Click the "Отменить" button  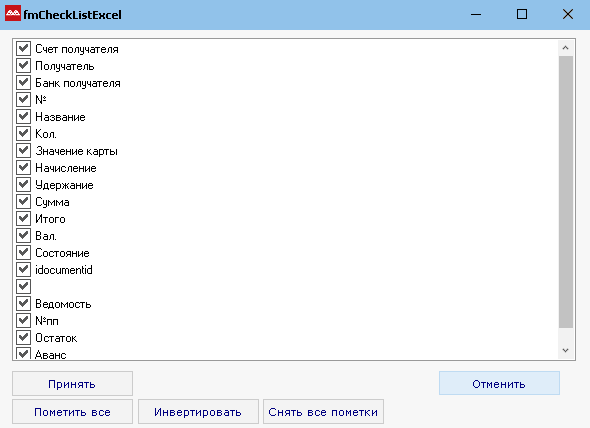coord(499,383)
